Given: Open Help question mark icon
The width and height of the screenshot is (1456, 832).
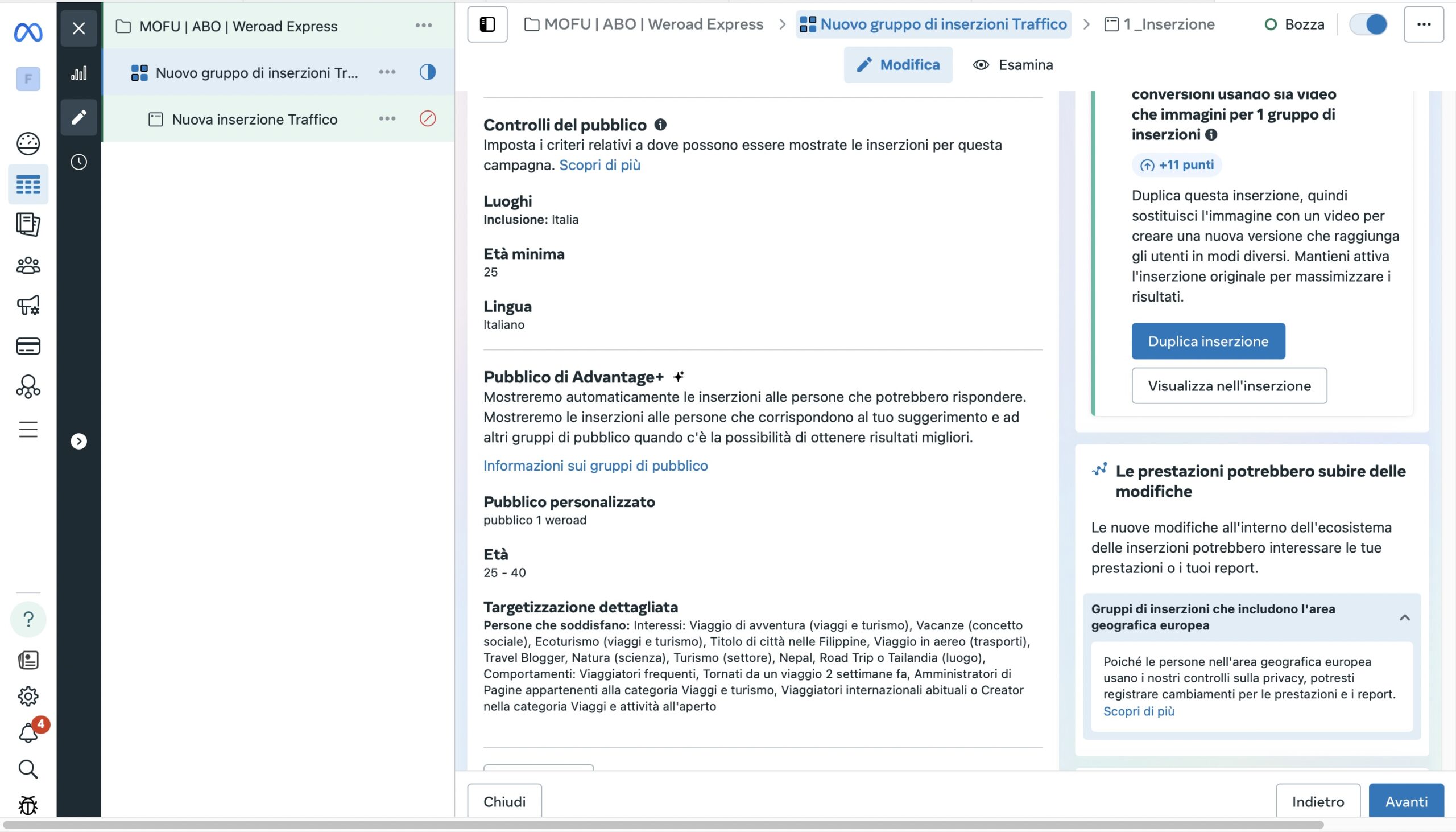Looking at the screenshot, I should coord(28,619).
